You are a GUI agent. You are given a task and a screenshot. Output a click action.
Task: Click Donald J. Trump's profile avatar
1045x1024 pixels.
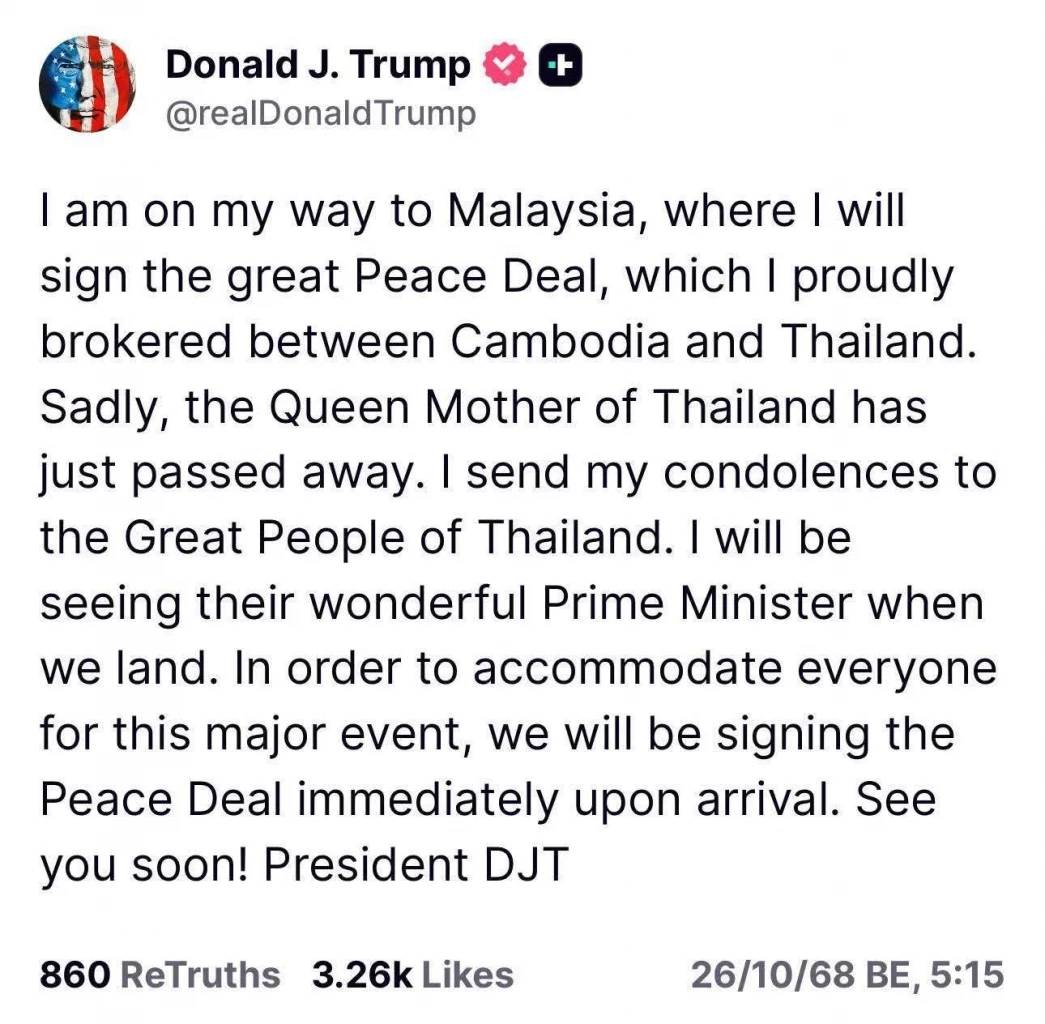(88, 84)
